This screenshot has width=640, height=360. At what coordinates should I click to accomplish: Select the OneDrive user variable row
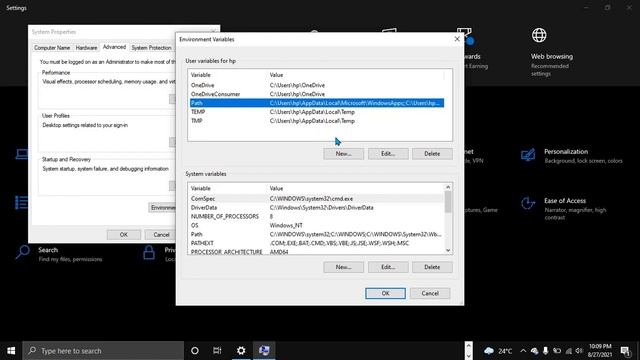[317, 85]
